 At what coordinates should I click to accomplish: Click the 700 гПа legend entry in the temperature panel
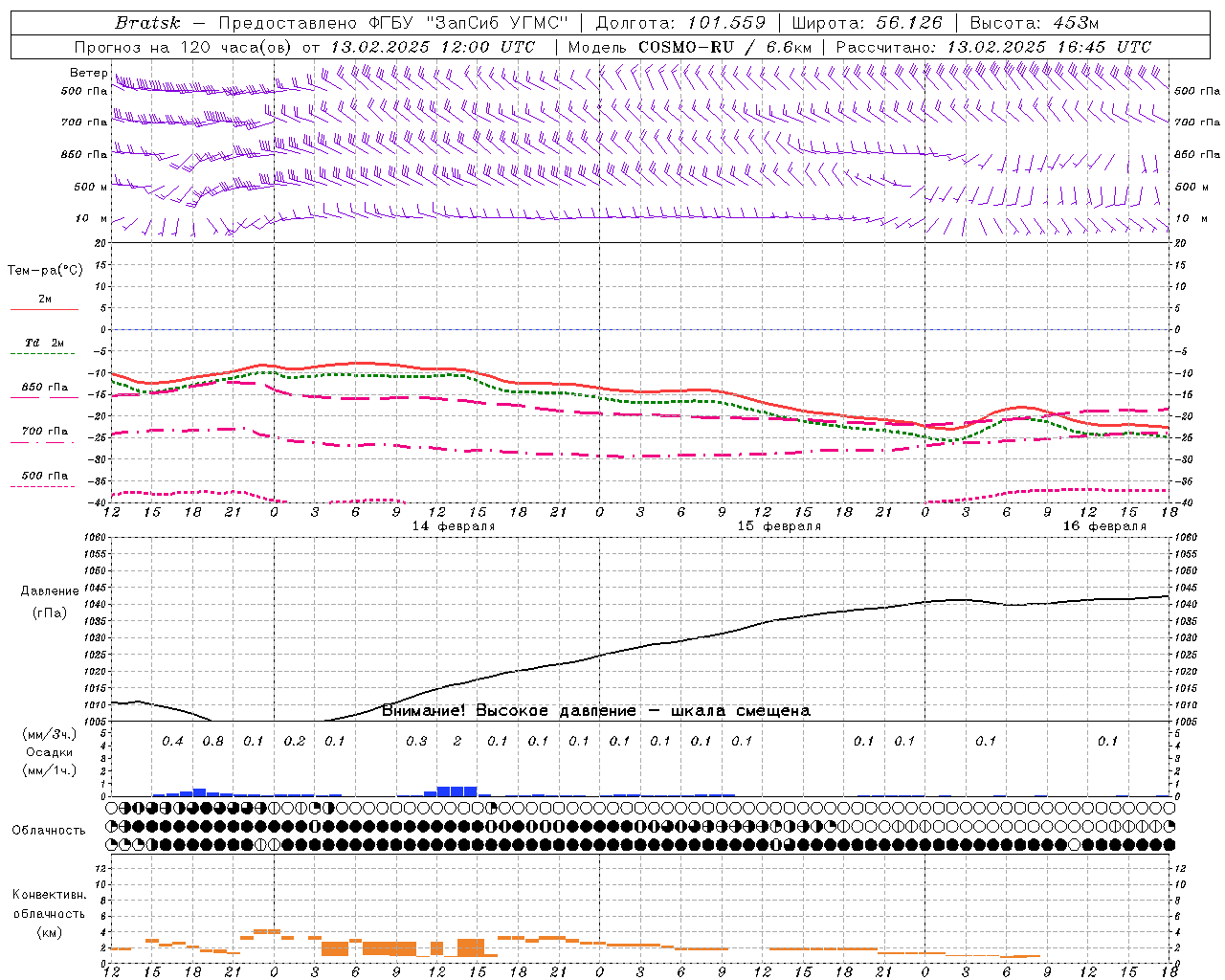click(45, 432)
